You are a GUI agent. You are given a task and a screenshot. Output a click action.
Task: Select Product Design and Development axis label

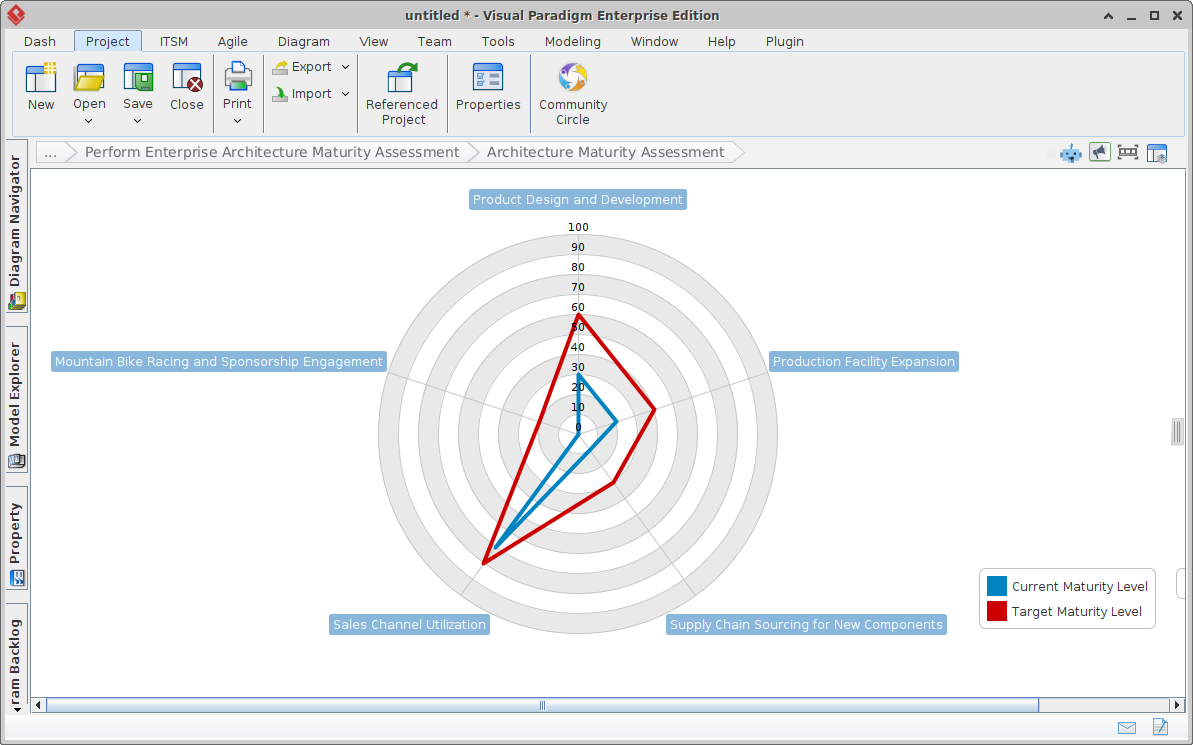pyautogui.click(x=577, y=199)
